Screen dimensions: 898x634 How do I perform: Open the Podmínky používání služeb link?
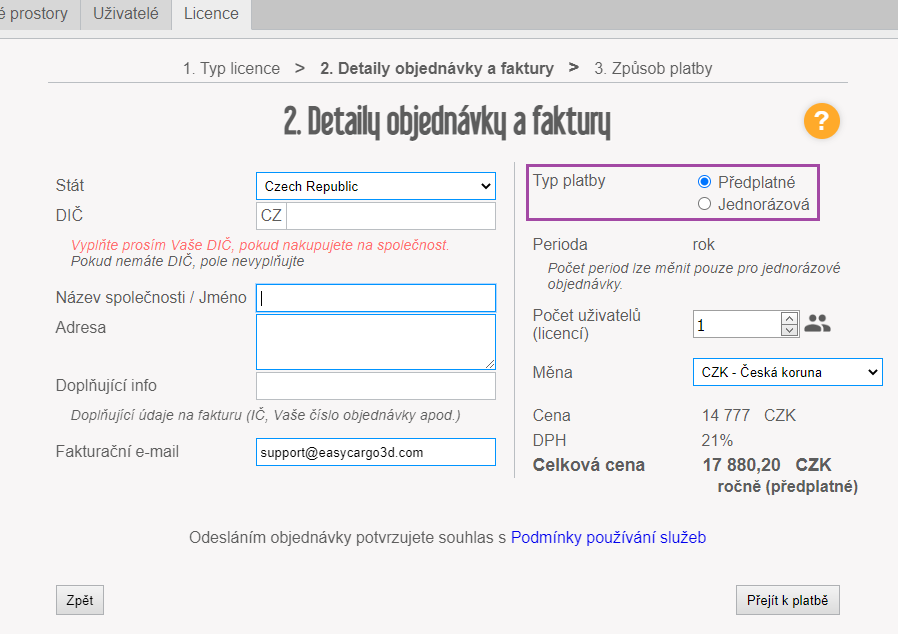tap(608, 538)
